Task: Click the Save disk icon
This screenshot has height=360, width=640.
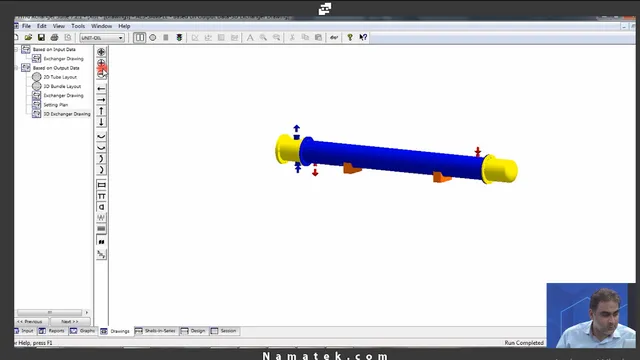Action: click(x=41, y=38)
